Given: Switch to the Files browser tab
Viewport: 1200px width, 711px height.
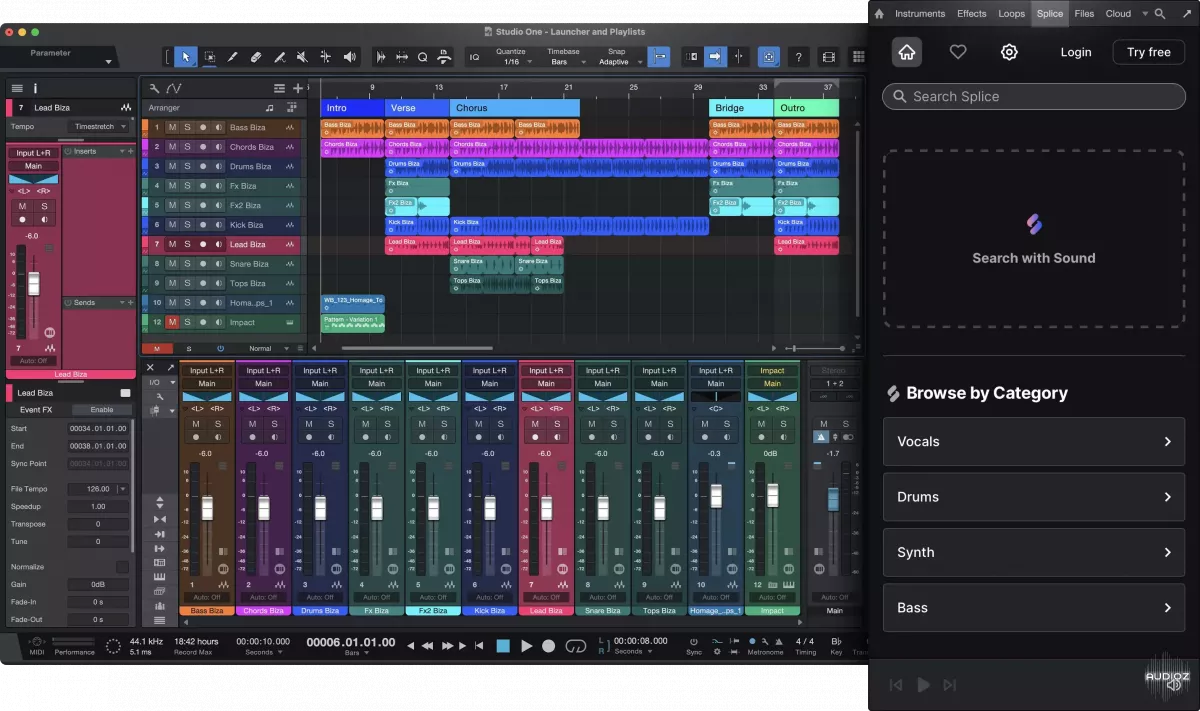Looking at the screenshot, I should [1084, 14].
